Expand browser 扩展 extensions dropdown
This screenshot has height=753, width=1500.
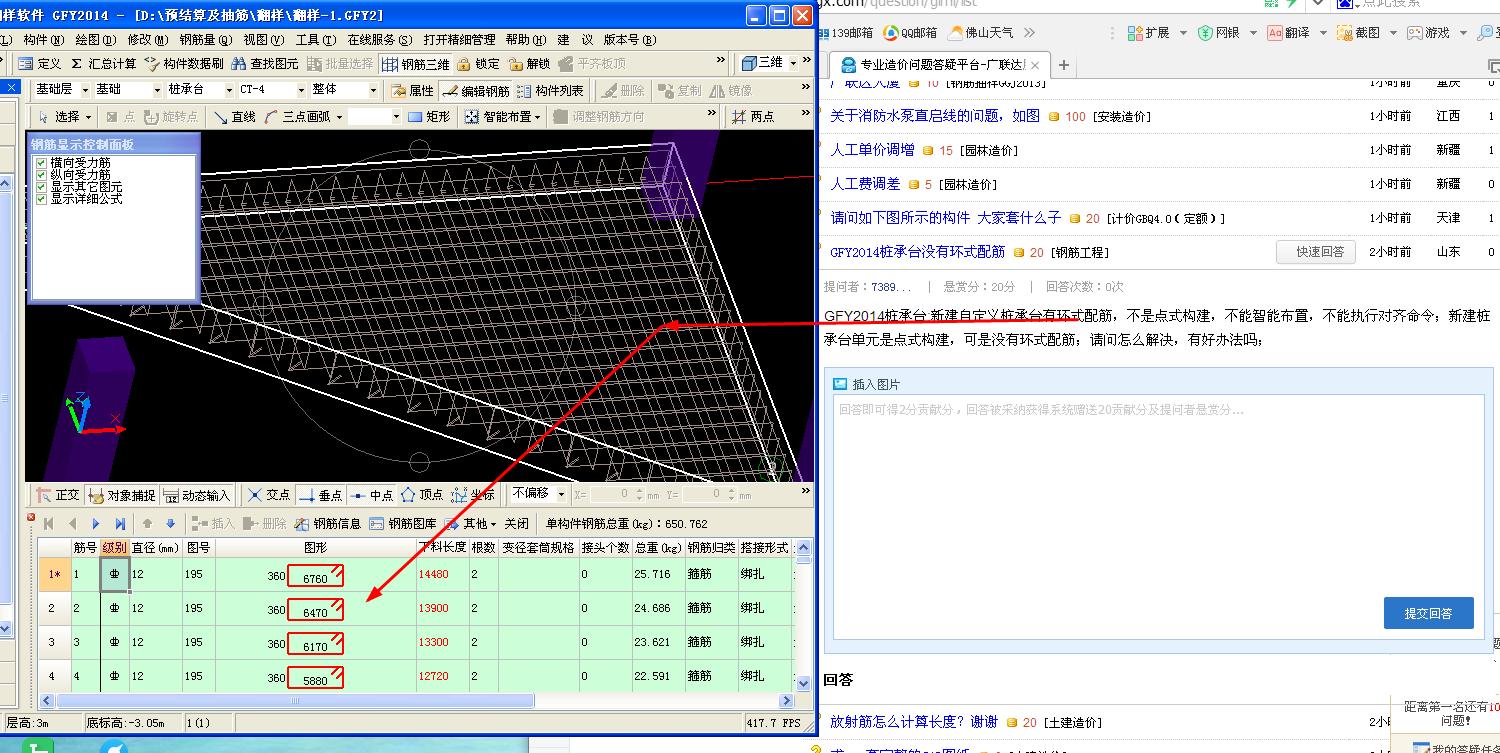tap(1183, 33)
